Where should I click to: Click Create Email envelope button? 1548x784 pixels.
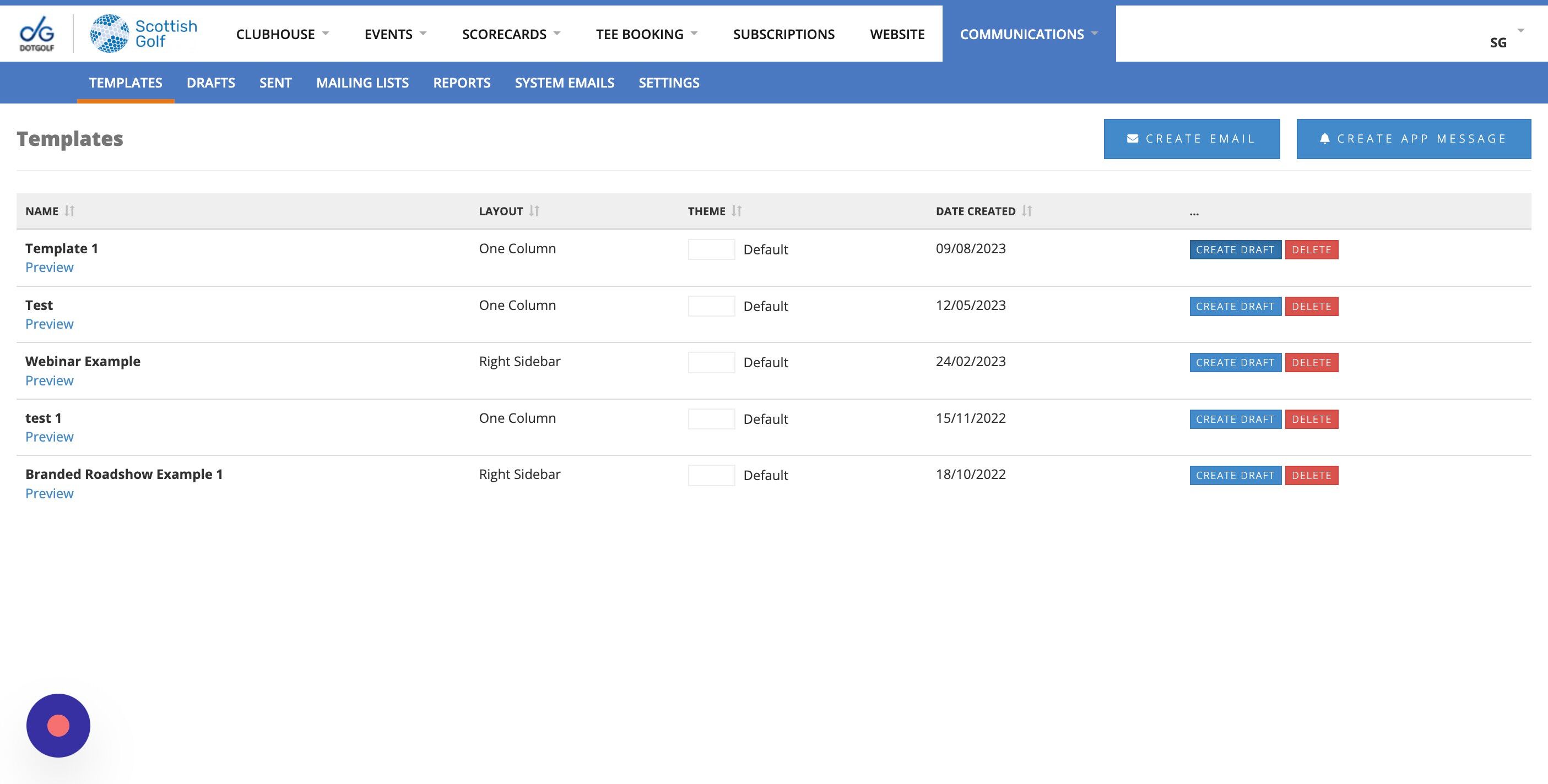click(1191, 139)
